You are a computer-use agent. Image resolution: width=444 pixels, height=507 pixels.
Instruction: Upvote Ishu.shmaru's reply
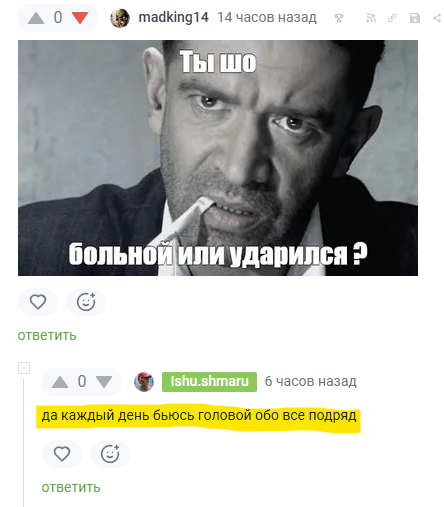tap(60, 382)
